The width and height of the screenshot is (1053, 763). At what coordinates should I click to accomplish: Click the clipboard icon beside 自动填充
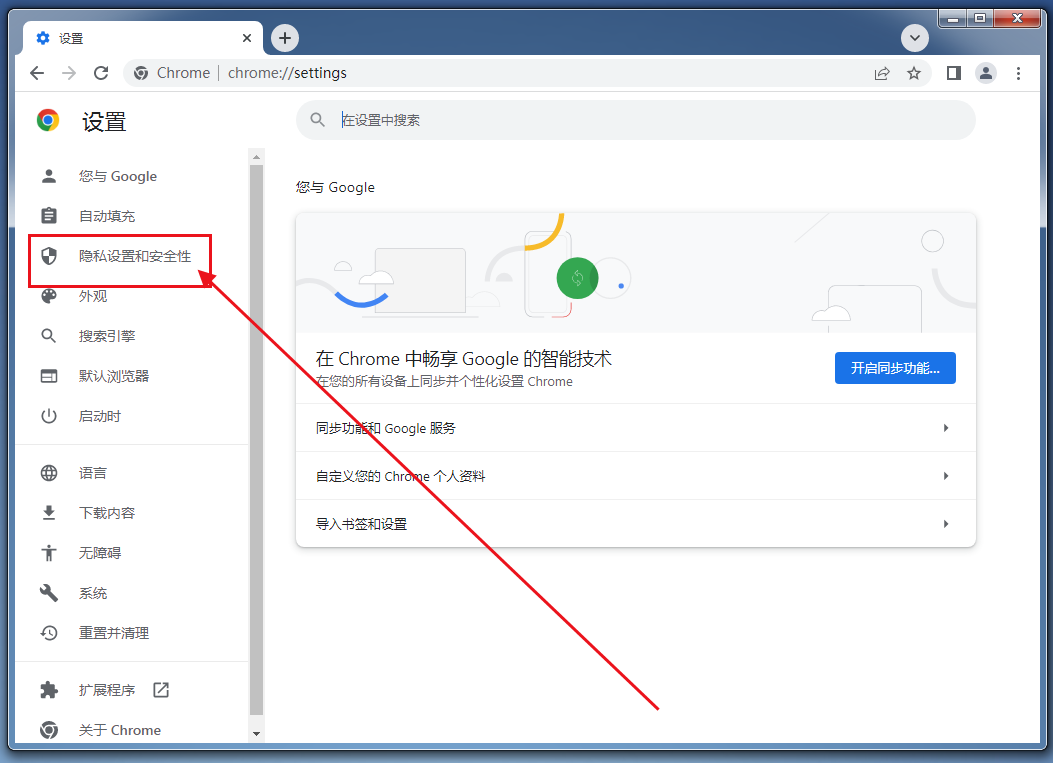tap(49, 216)
